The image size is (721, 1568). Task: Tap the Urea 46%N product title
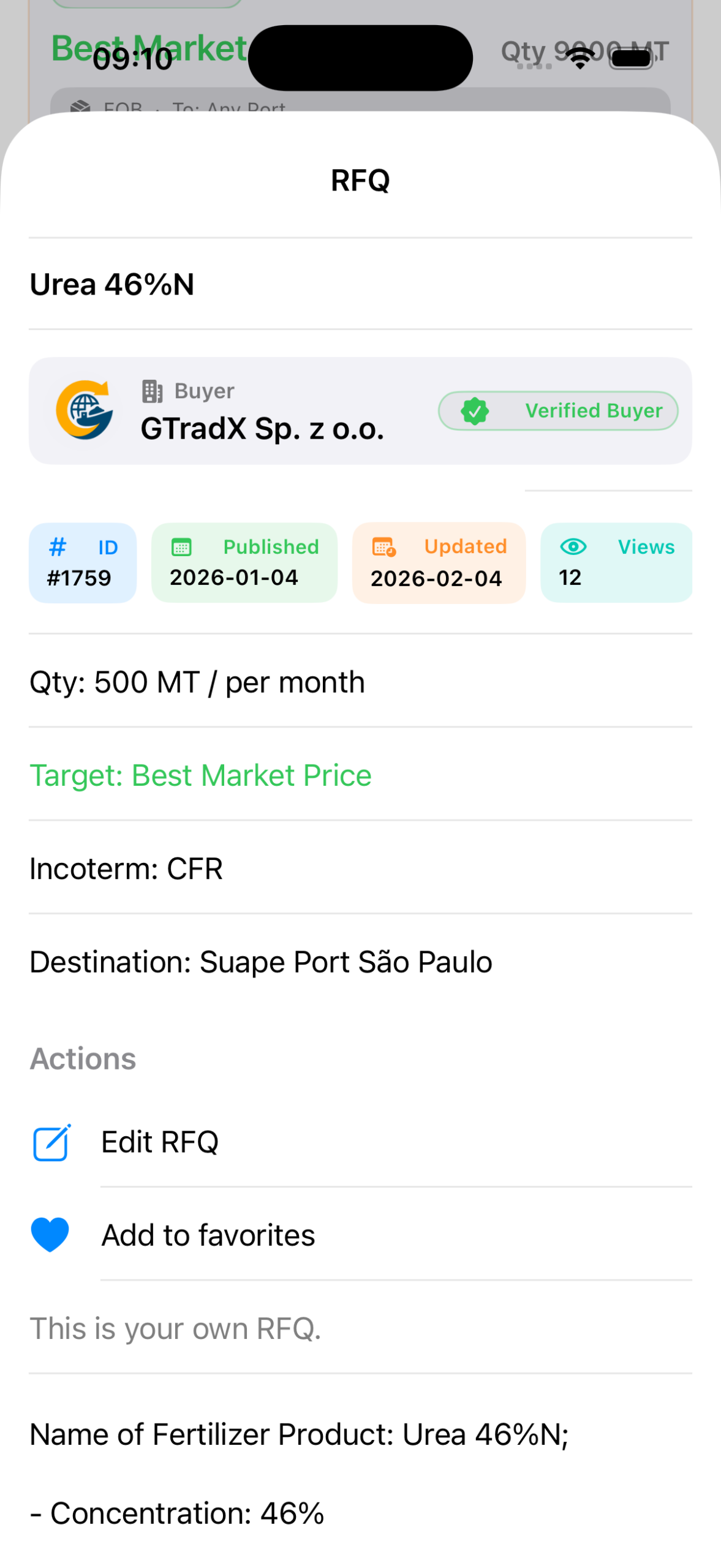coord(112,285)
